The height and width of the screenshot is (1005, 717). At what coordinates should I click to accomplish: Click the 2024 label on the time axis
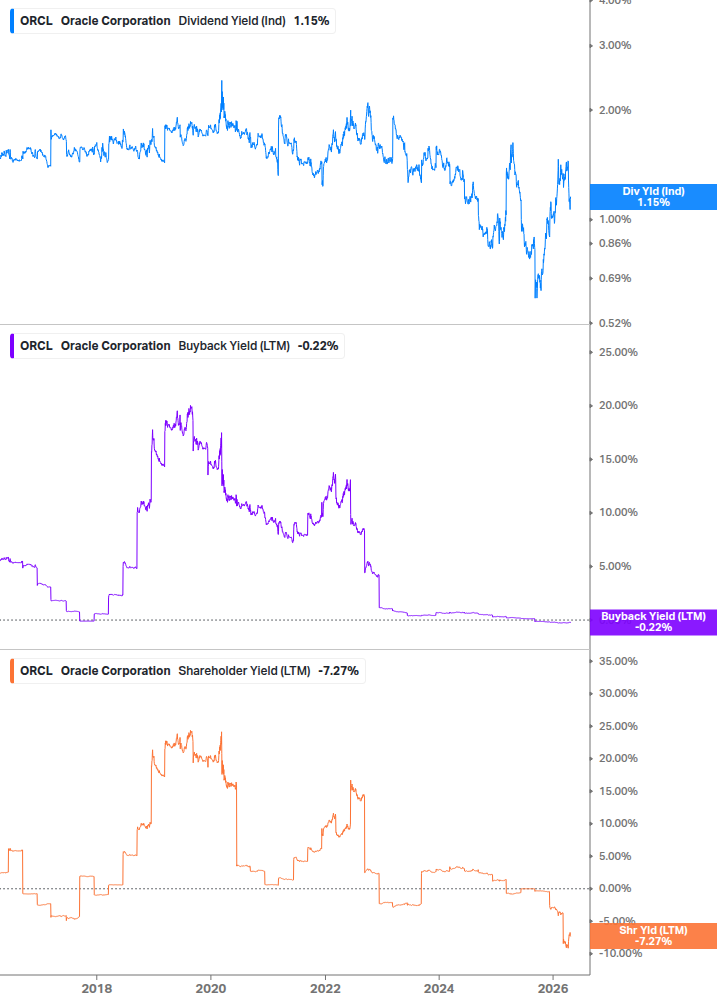click(440, 988)
